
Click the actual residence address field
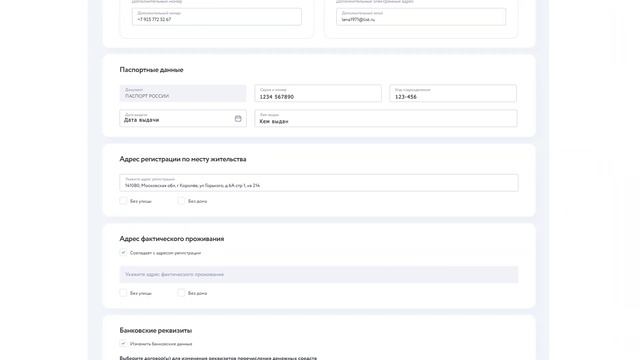click(x=319, y=274)
